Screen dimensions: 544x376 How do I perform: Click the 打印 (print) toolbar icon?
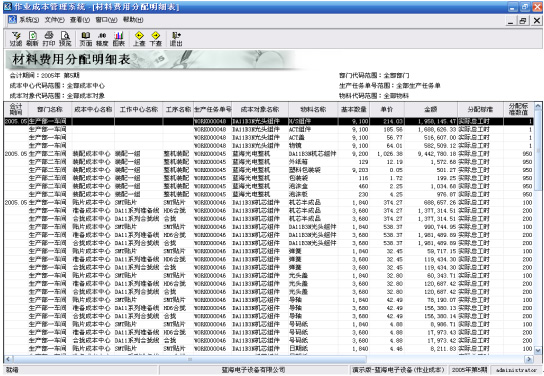pyautogui.click(x=49, y=39)
